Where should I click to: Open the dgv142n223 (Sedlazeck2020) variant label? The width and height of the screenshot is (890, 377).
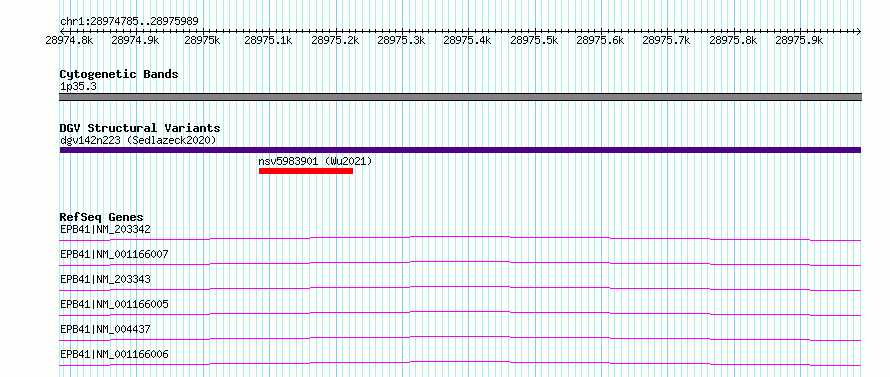(138, 140)
